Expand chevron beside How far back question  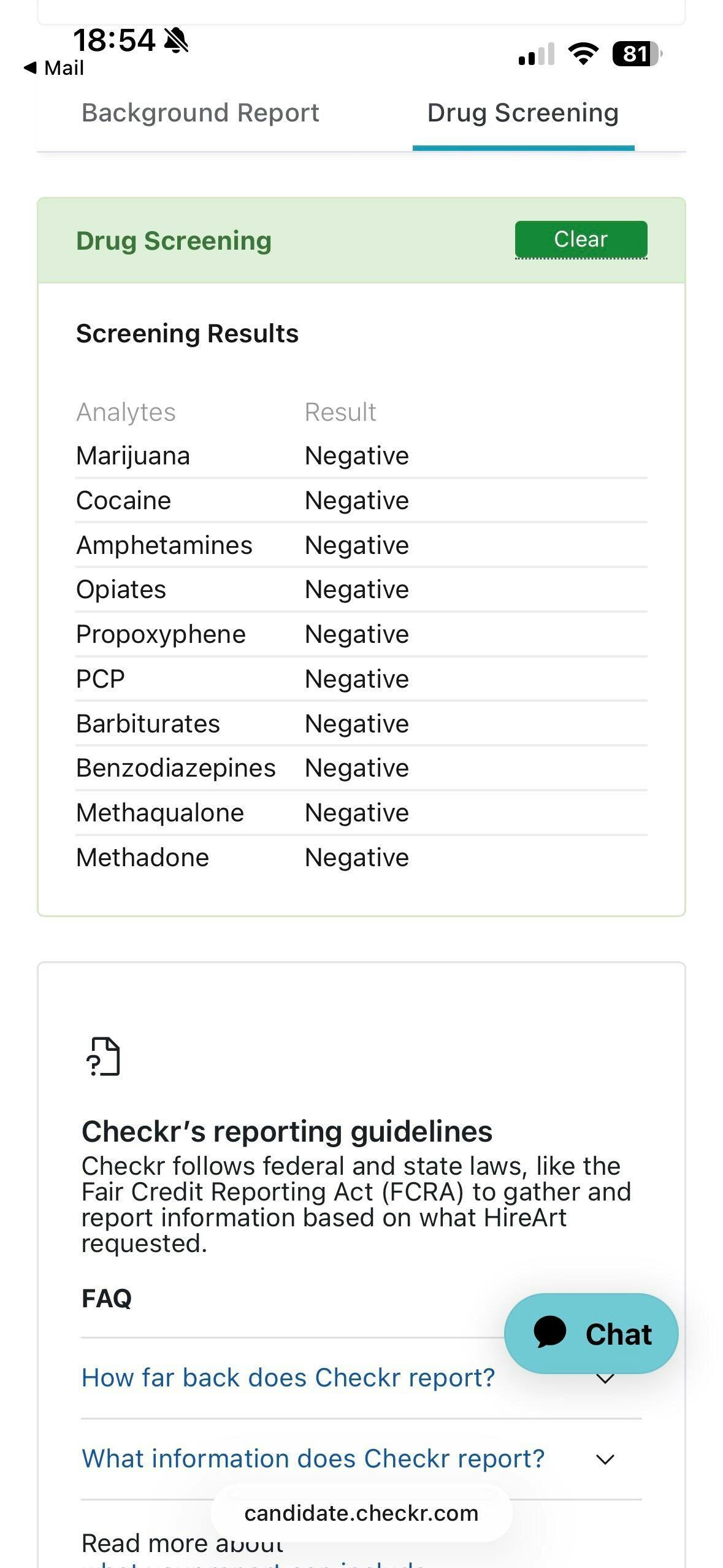pyautogui.click(x=605, y=1379)
